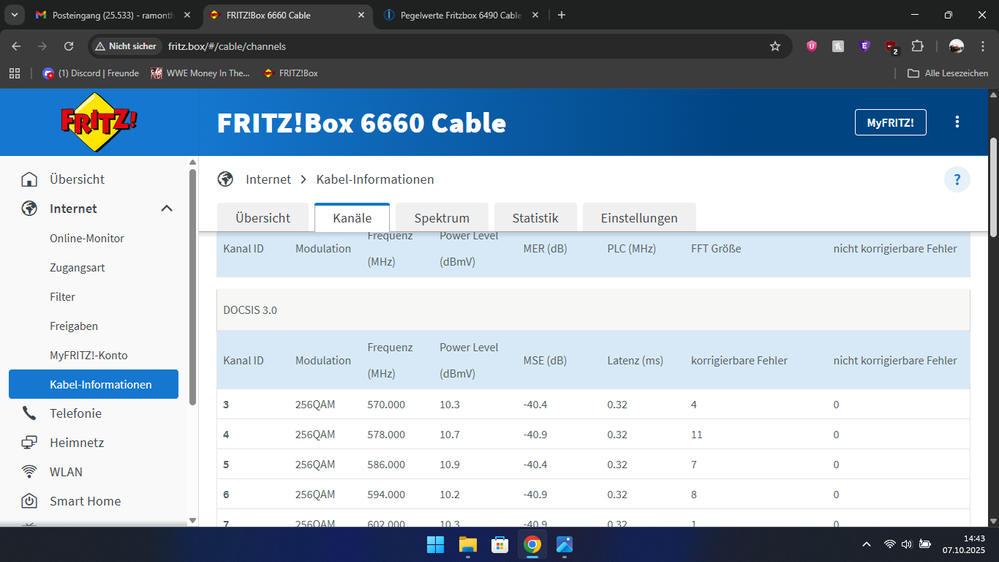The width and height of the screenshot is (999, 562).
Task: Open the volume tray icon
Action: [x=907, y=545]
